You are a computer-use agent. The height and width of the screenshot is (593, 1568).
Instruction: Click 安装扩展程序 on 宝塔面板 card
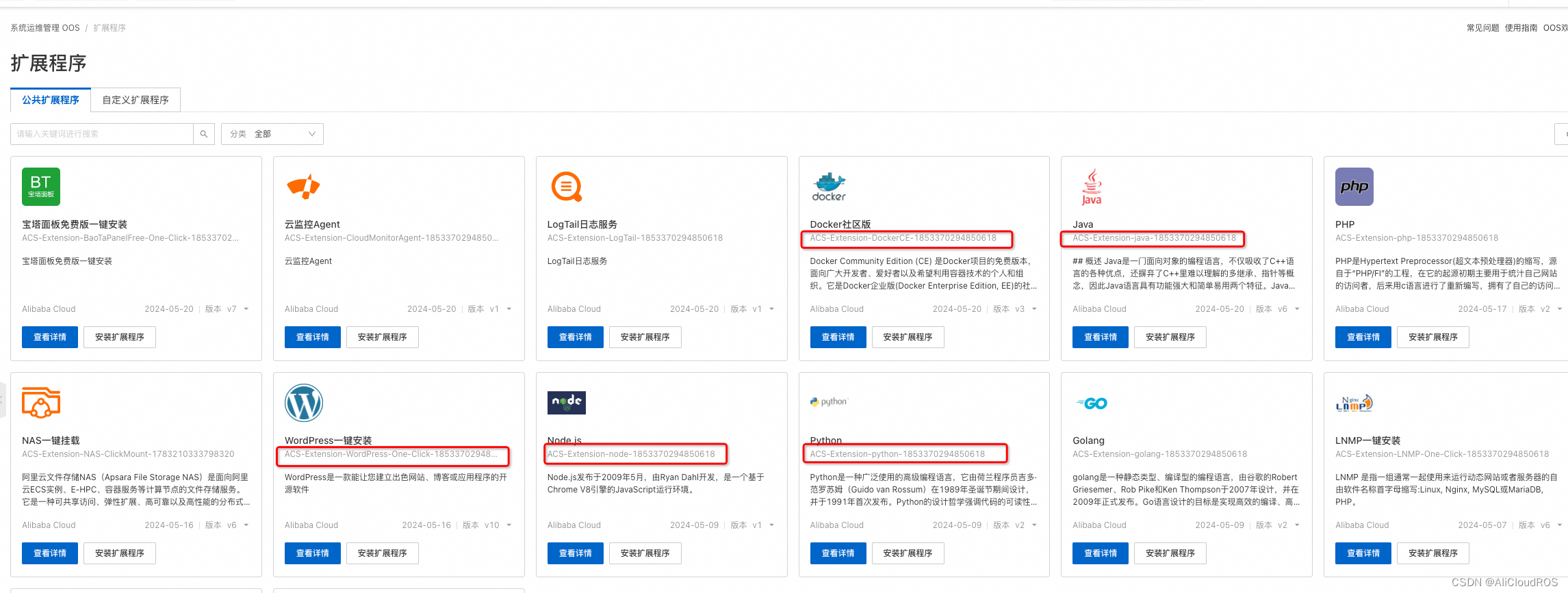click(x=120, y=337)
